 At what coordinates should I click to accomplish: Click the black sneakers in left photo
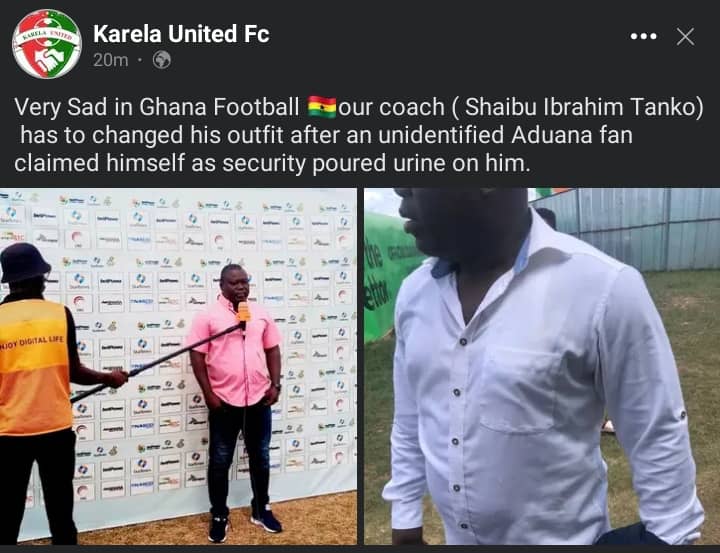(x=244, y=525)
